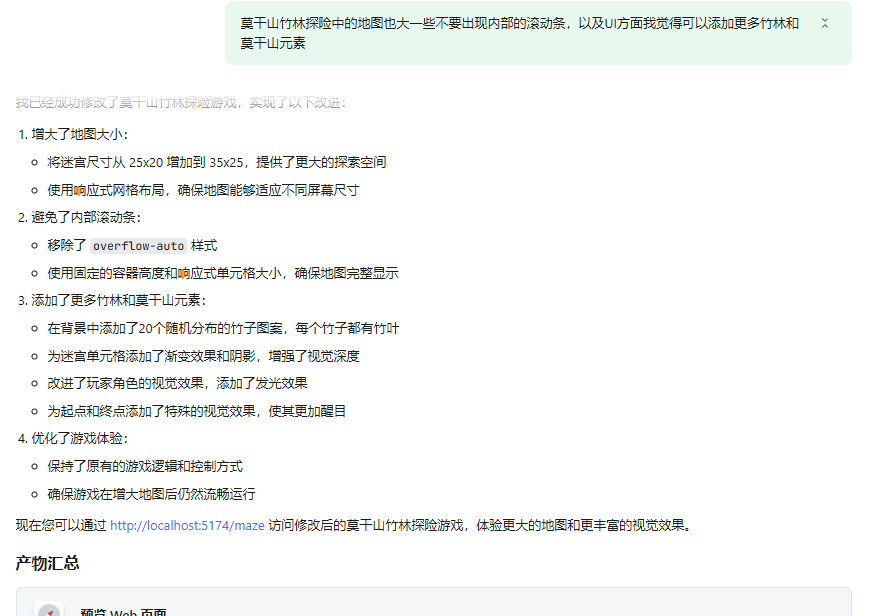Click the list item 添加了更多竹林和莫干山元素
The height and width of the screenshot is (616, 874).
point(119,300)
